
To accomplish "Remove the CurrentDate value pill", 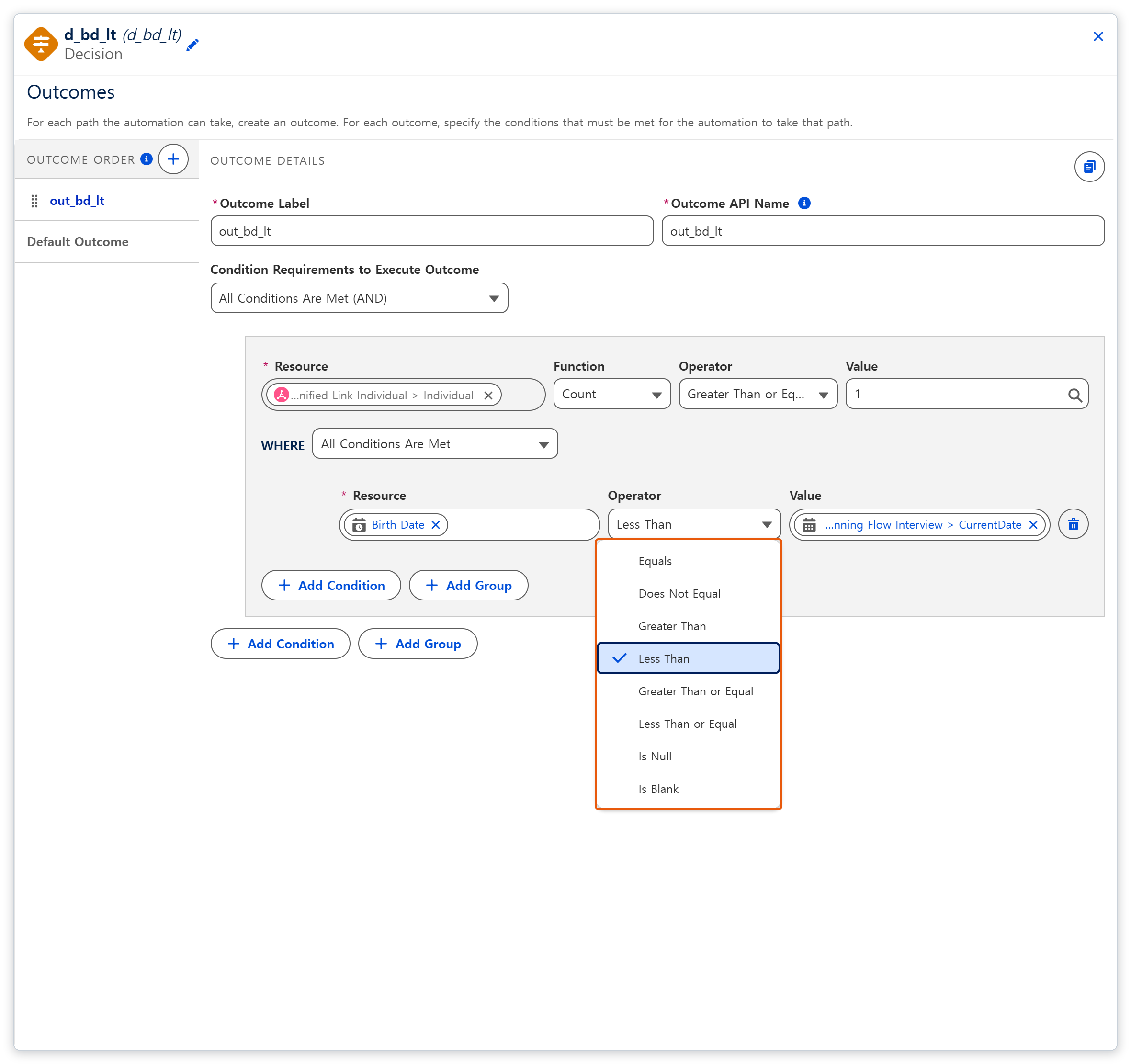I will point(1033,525).
